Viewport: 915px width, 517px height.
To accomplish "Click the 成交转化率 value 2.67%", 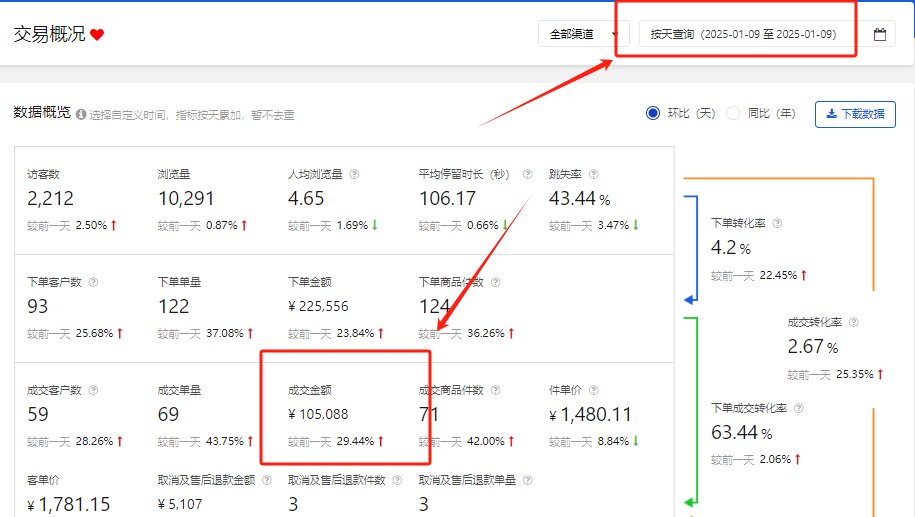I will coord(812,347).
